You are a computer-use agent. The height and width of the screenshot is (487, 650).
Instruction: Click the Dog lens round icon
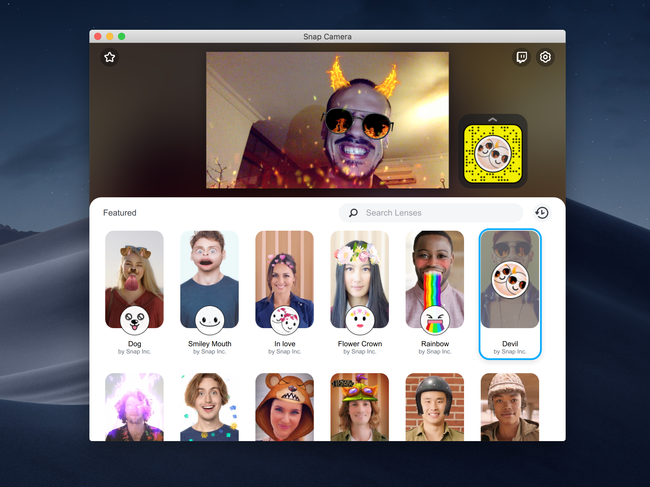point(134,321)
